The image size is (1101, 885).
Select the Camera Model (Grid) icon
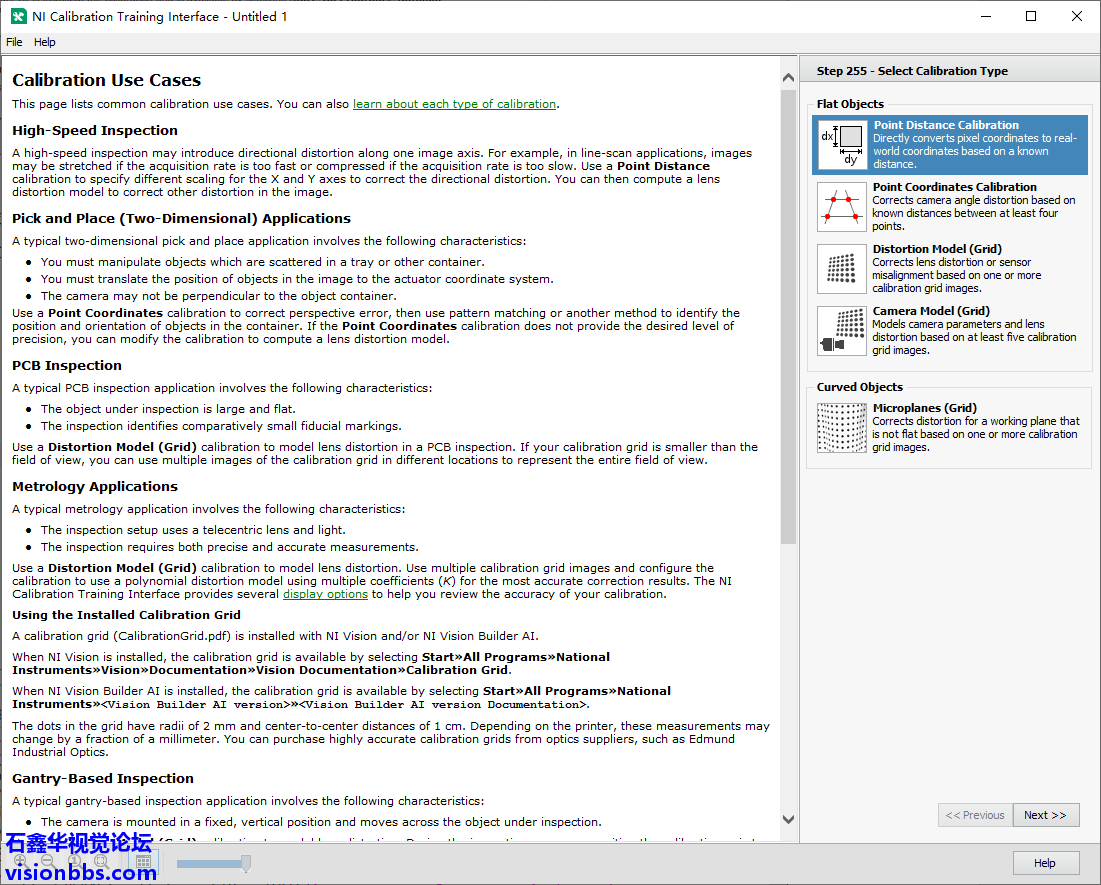click(842, 331)
